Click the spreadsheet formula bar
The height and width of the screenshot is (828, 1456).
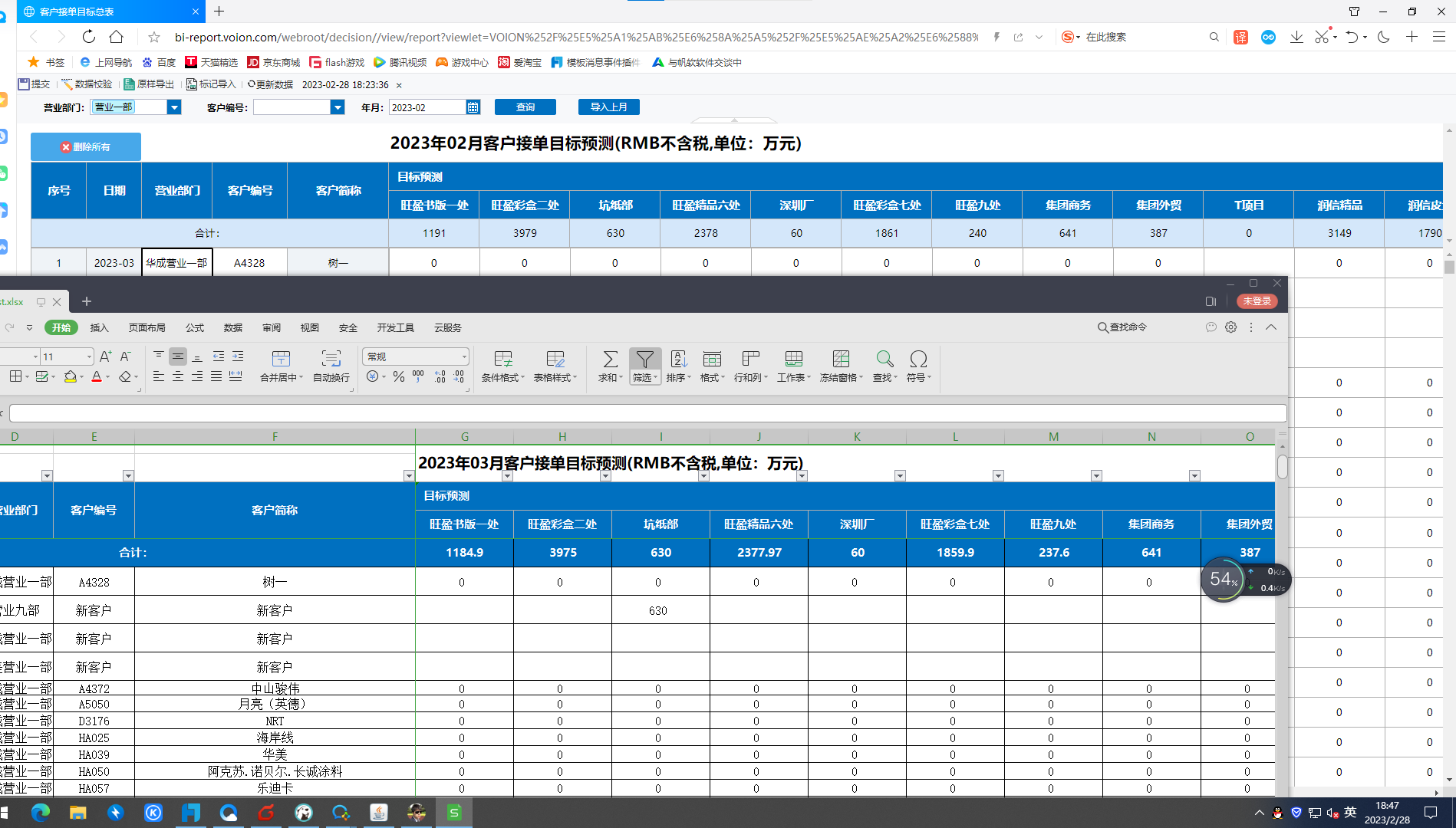647,413
